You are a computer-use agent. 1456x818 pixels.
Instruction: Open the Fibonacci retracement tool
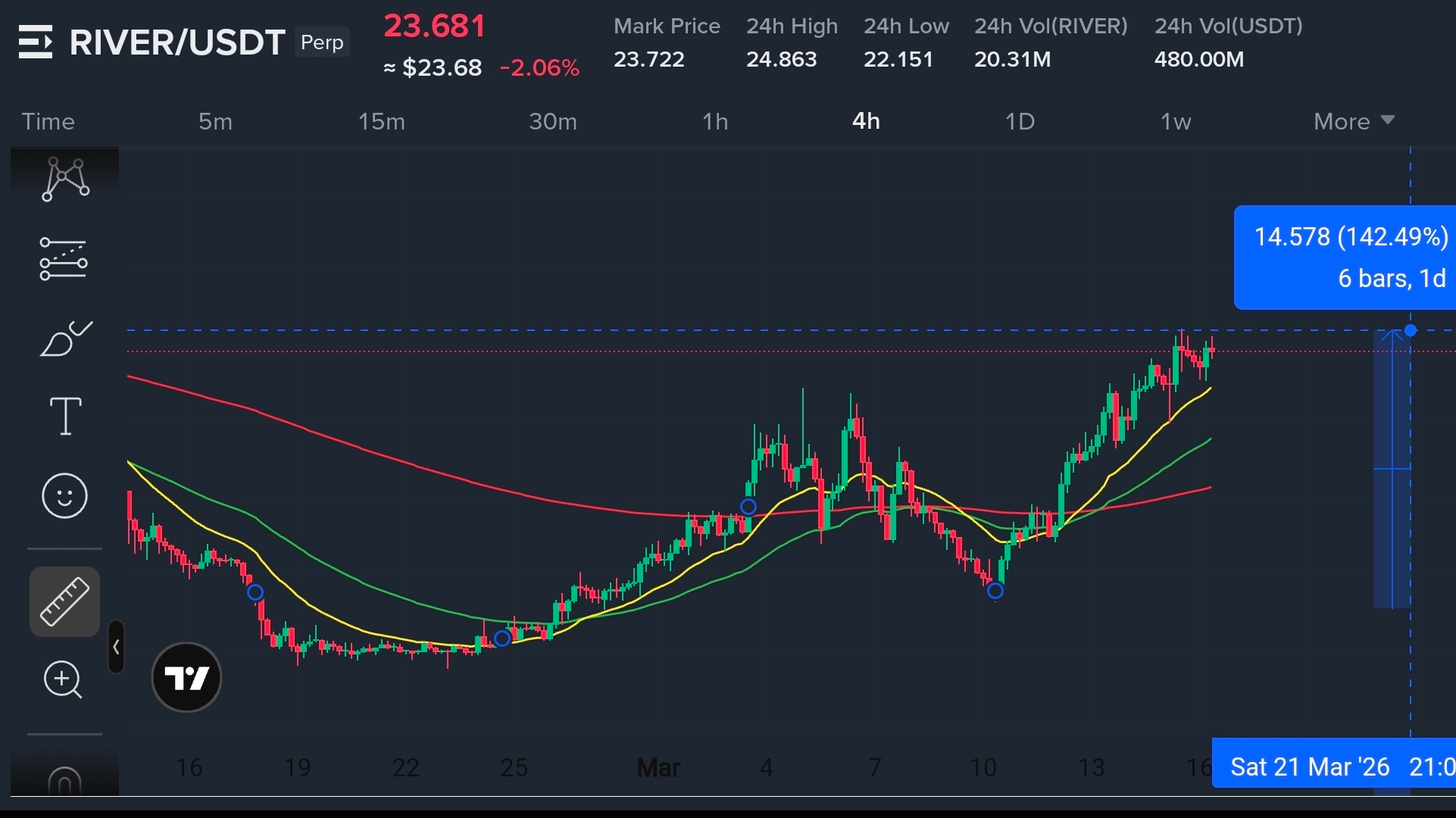click(64, 259)
